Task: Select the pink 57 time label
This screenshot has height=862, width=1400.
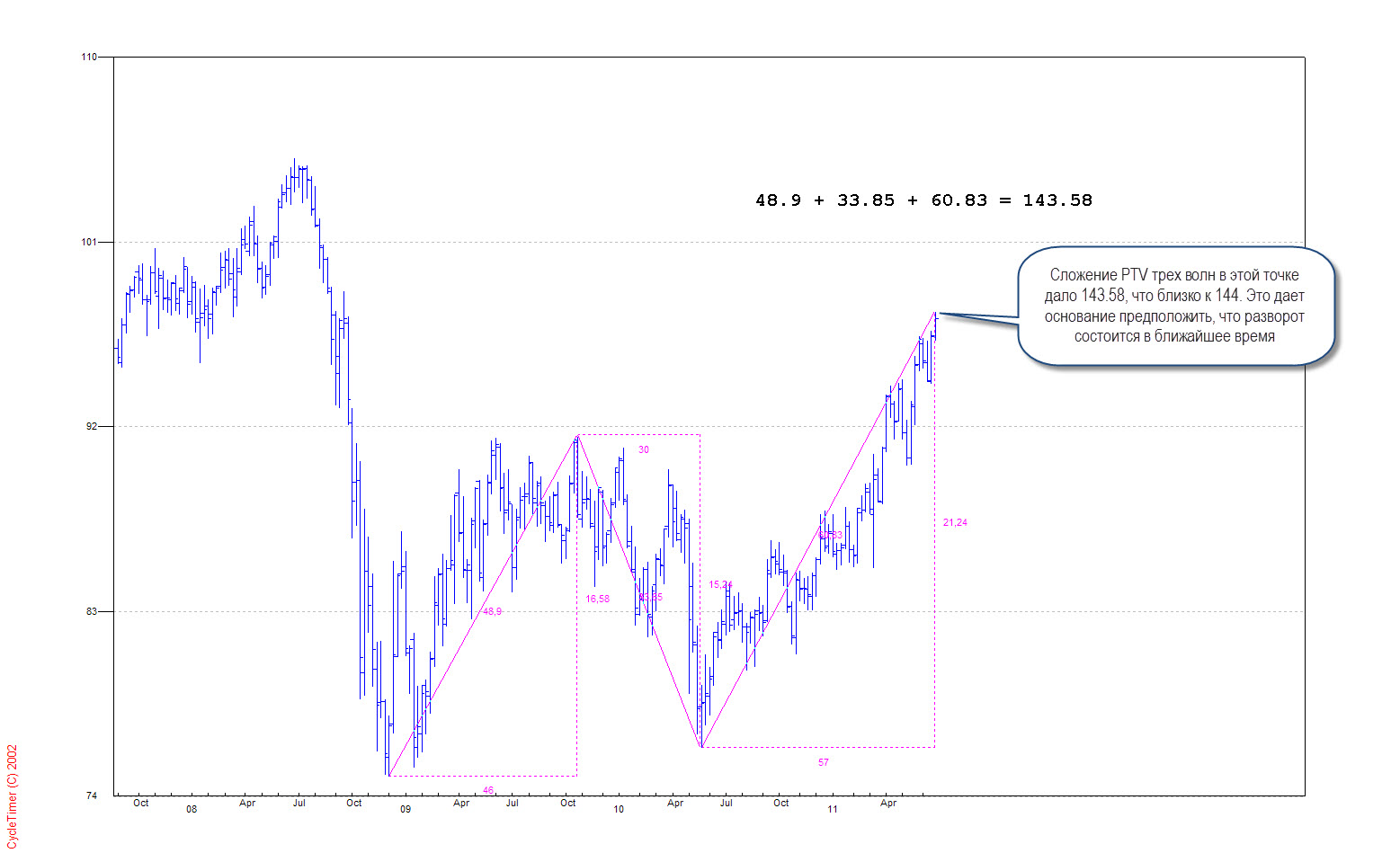Action: (x=824, y=762)
